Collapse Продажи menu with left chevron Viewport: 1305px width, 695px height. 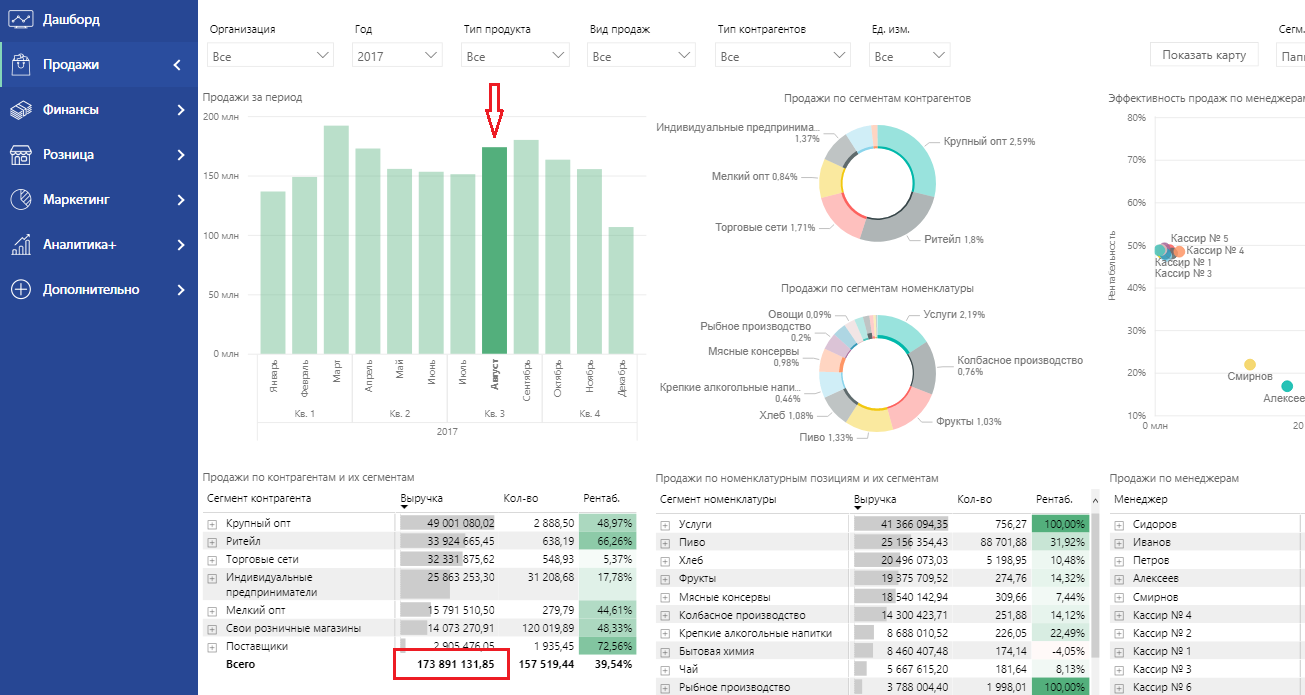click(177, 65)
